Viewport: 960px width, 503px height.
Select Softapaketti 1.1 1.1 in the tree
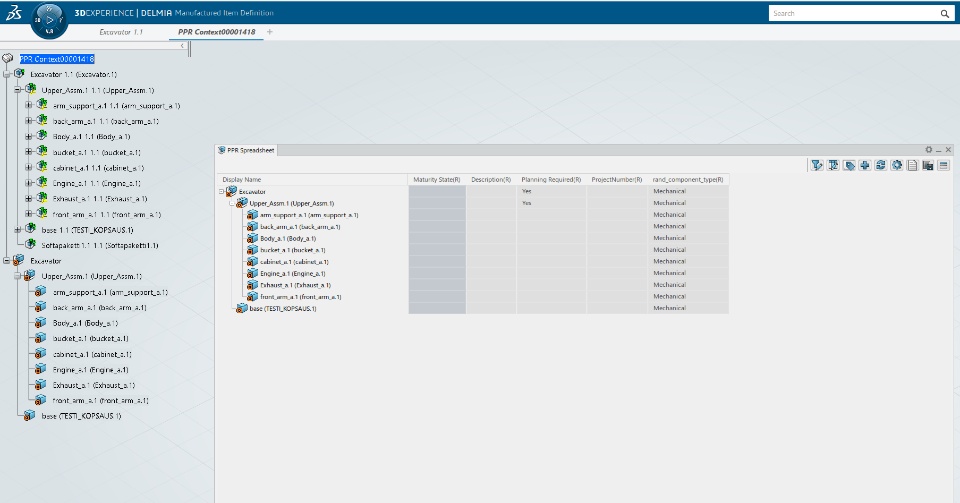coord(100,245)
